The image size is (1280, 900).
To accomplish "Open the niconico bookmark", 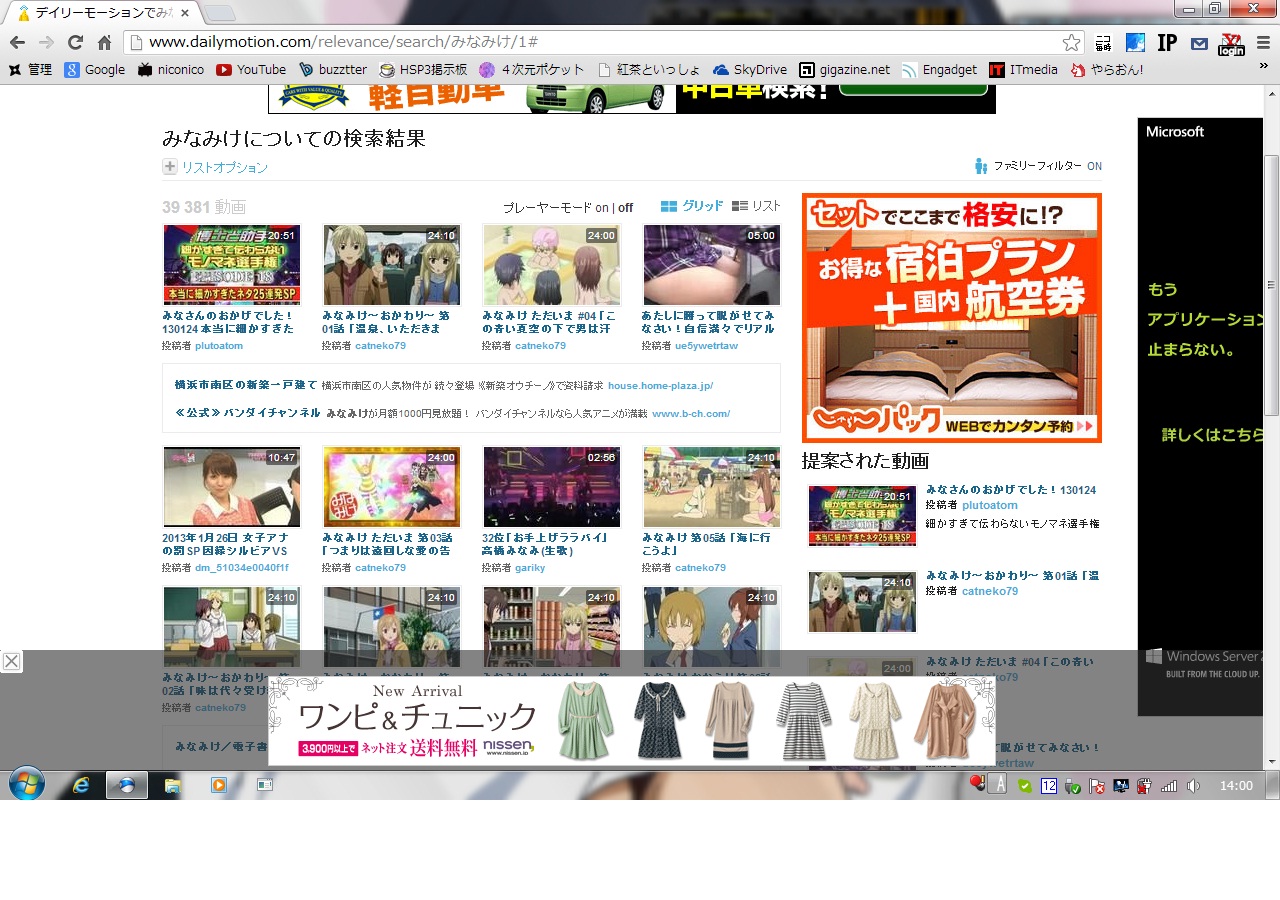I will pyautogui.click(x=171, y=70).
